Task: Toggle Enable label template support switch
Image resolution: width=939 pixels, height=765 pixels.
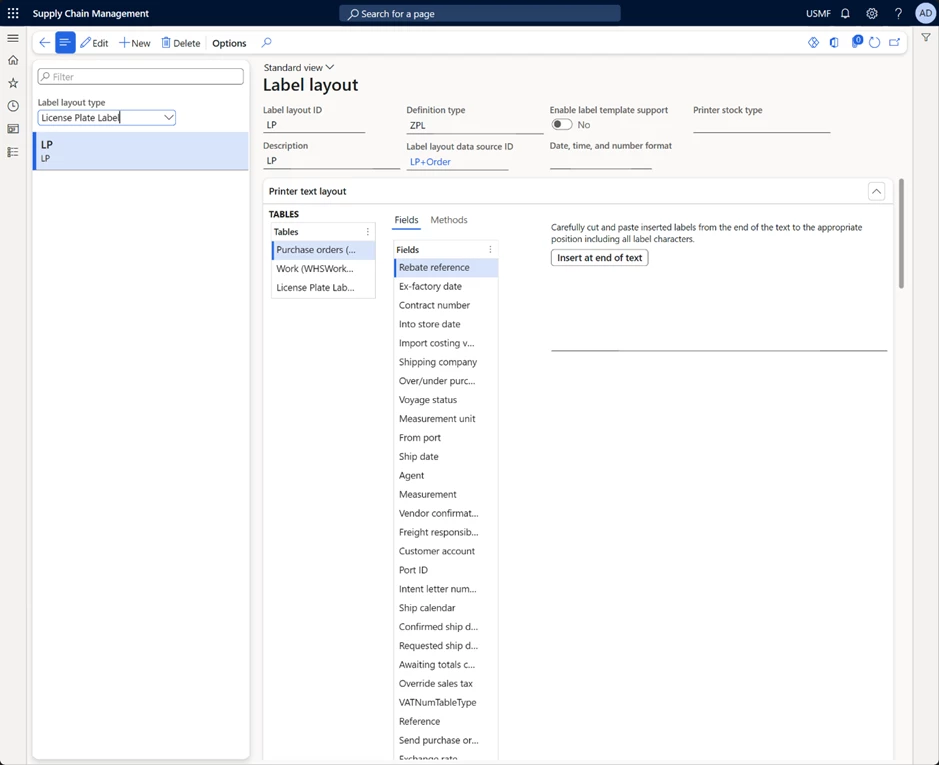Action: (562, 125)
